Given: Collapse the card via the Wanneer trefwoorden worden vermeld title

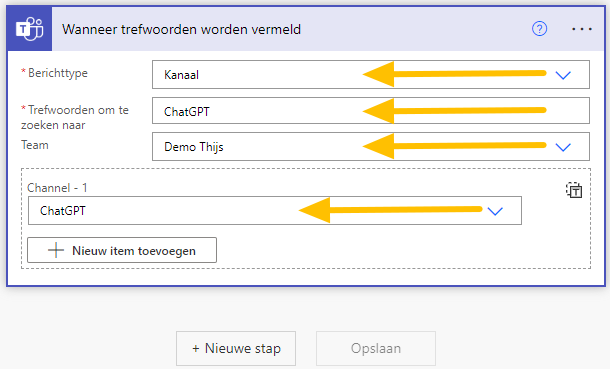Looking at the screenshot, I should click(181, 30).
